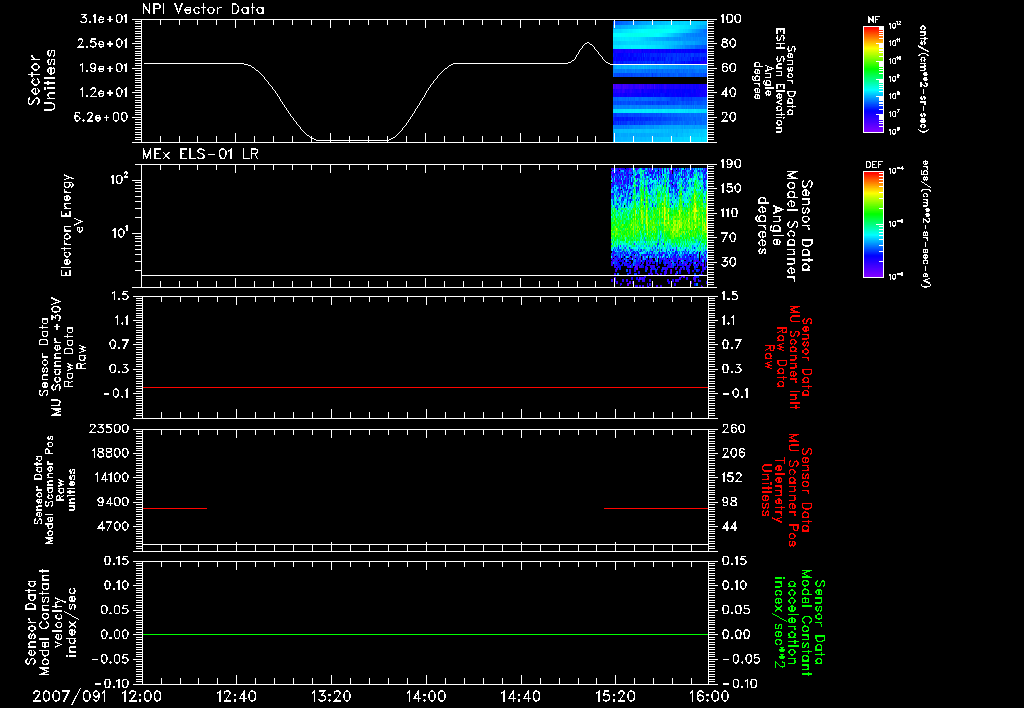Click the Sector Unitless axis label
The width and height of the screenshot is (1024, 708).
click(x=42, y=81)
